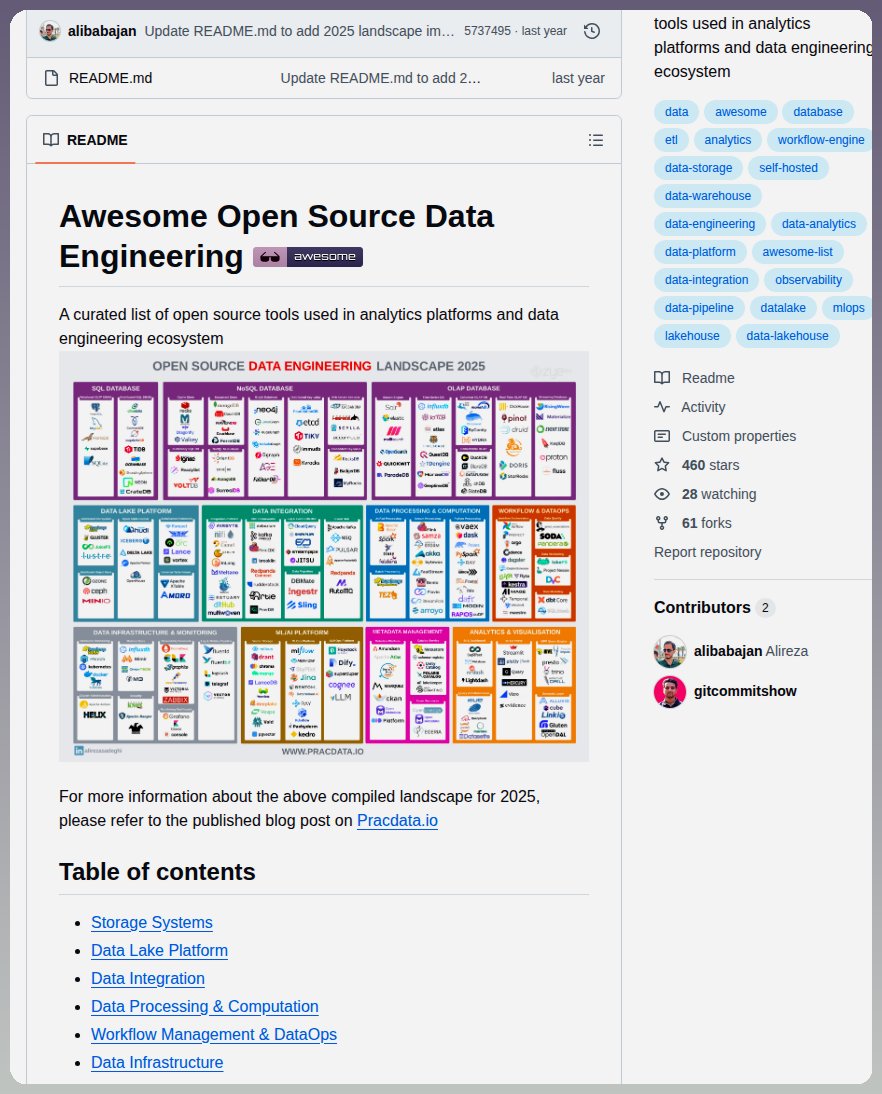Click alibabajan avatar in commit header
This screenshot has width=882, height=1094.
pos(50,31)
